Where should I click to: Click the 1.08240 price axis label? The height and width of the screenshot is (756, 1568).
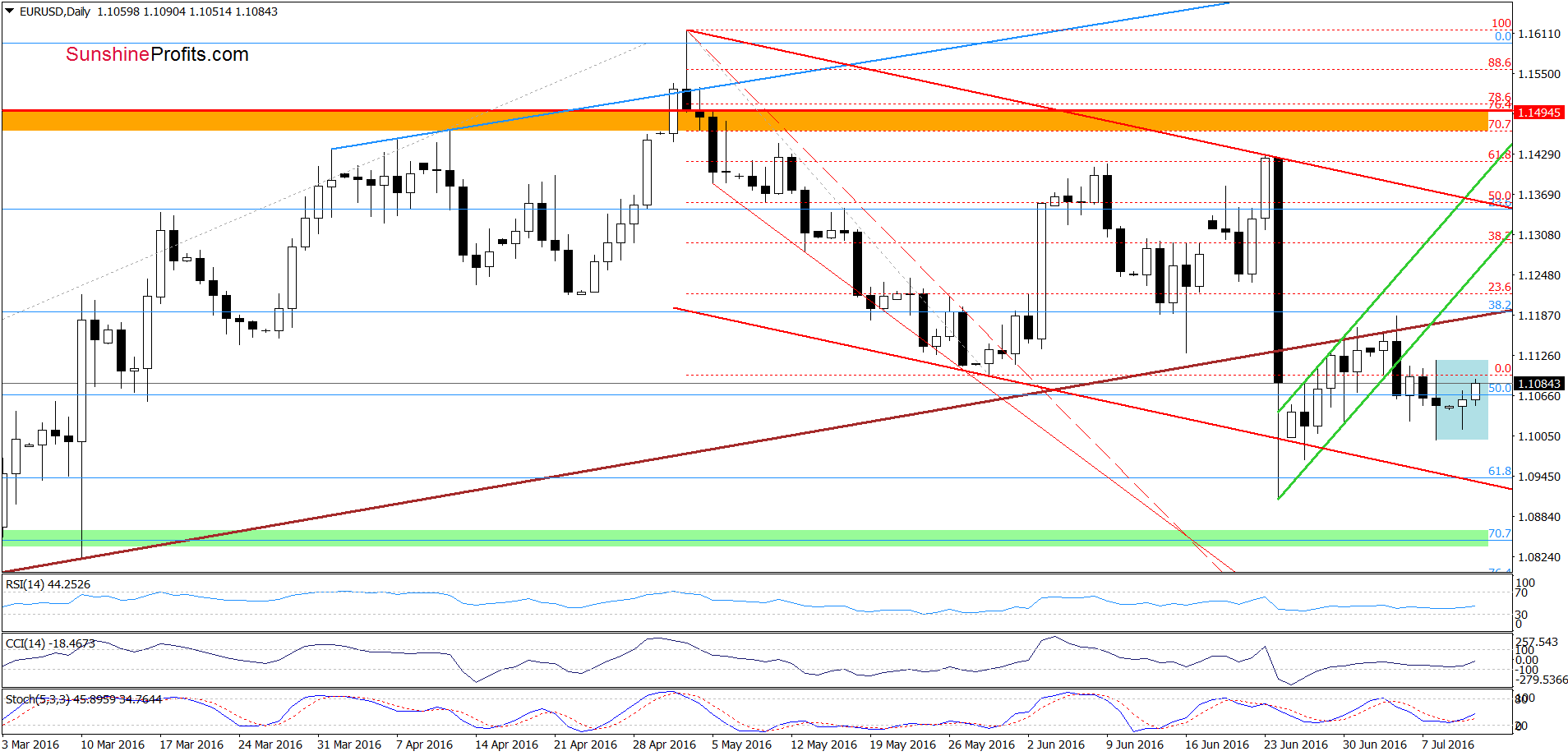point(1539,557)
